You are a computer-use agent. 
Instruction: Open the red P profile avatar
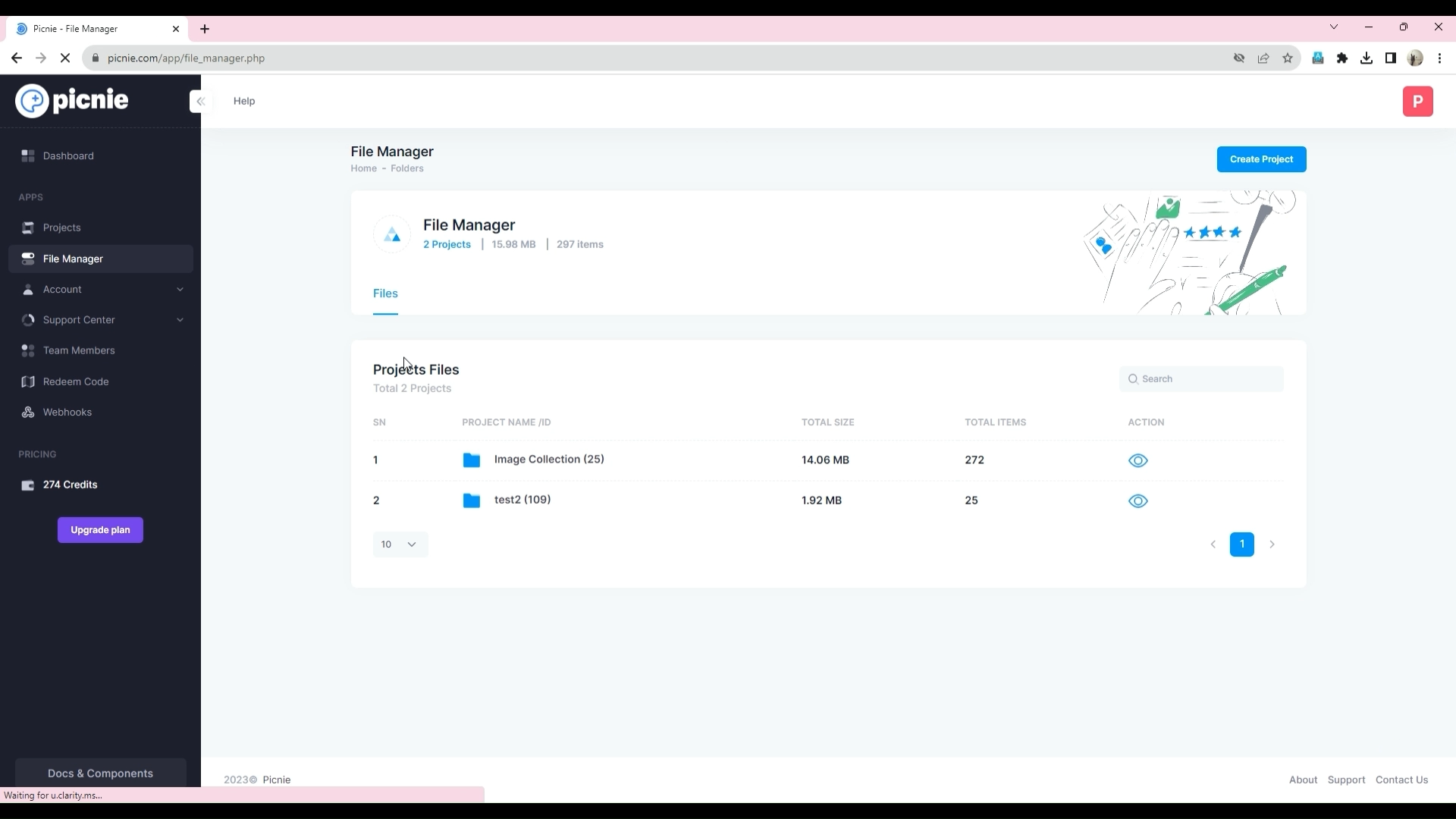(x=1417, y=102)
